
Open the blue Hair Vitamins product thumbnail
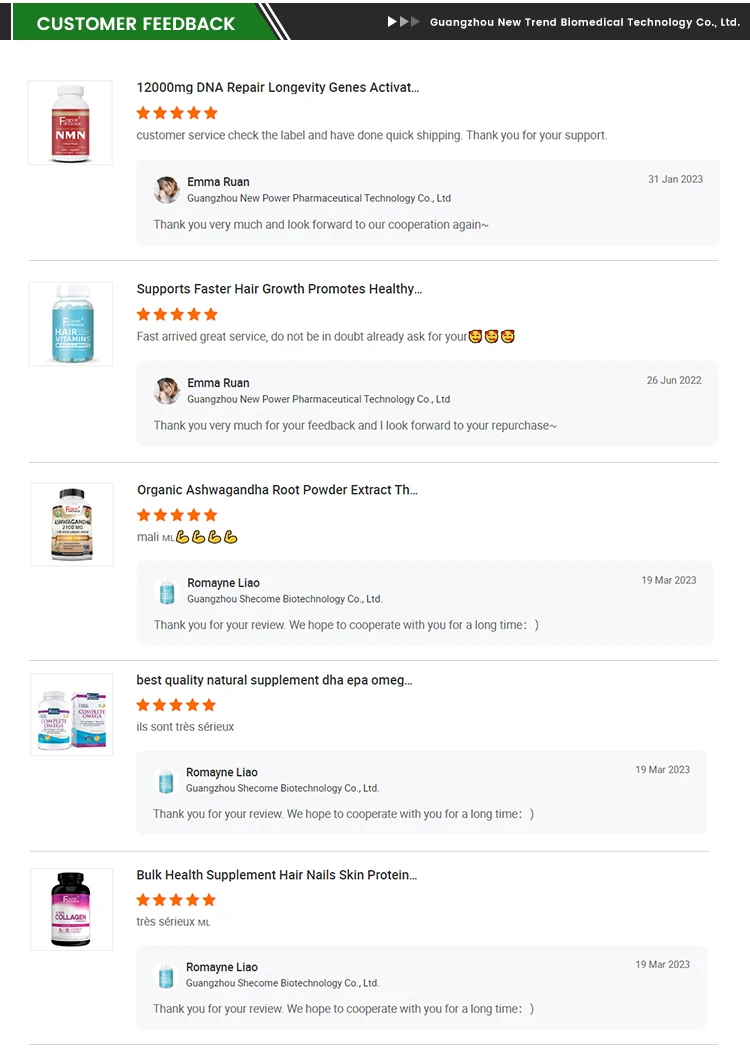point(71,324)
